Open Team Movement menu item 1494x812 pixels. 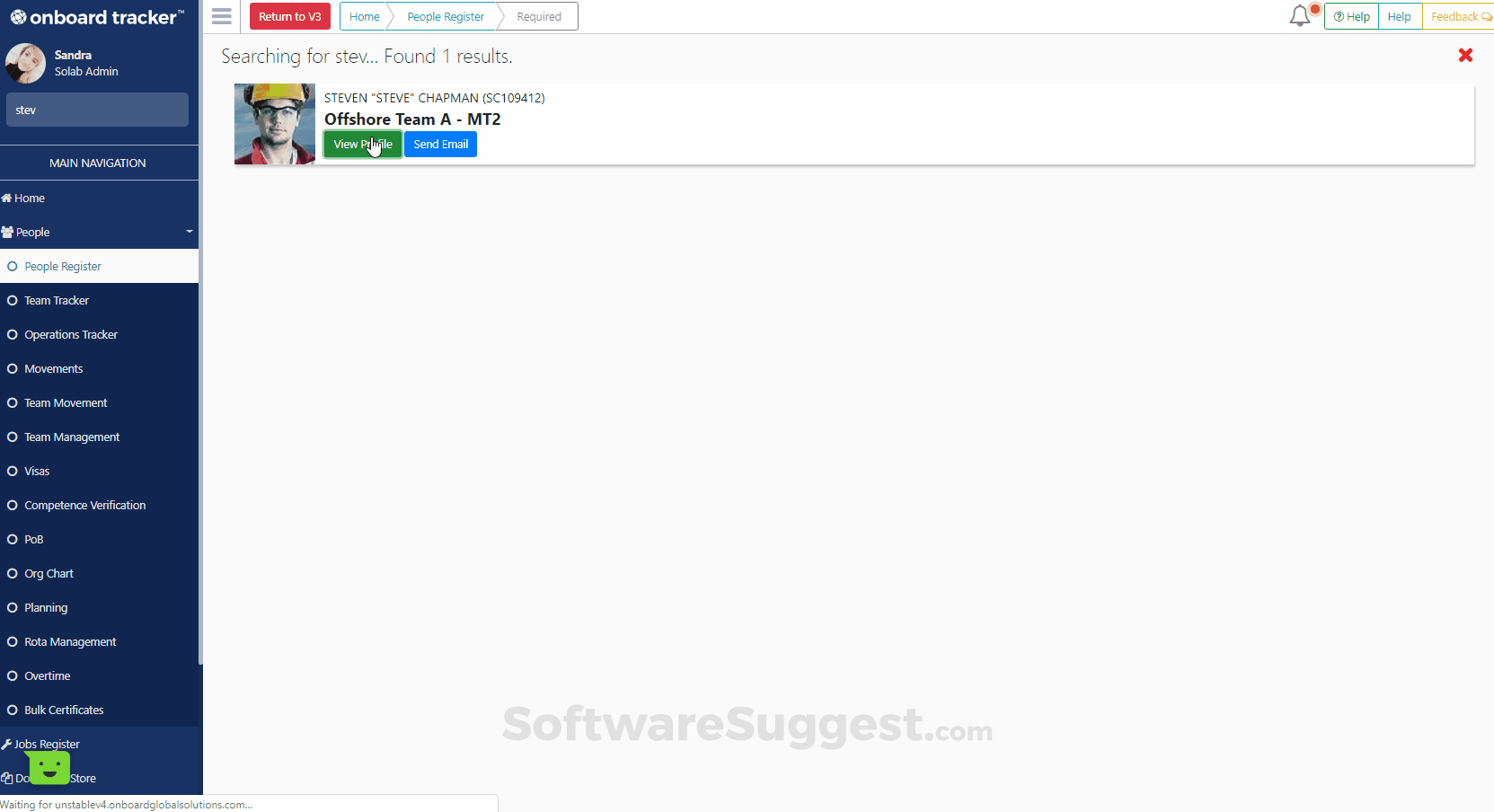coord(99,402)
